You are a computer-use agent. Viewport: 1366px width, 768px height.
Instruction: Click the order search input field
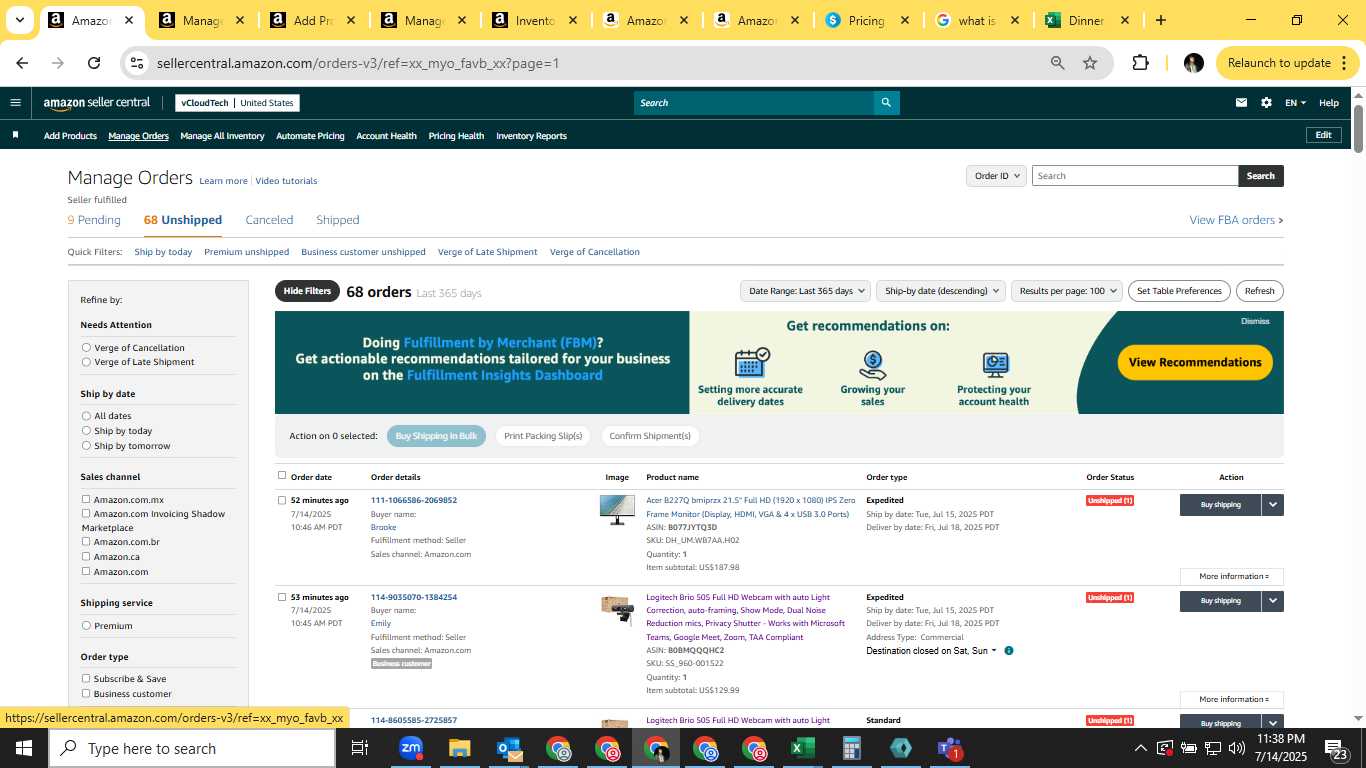point(1135,176)
